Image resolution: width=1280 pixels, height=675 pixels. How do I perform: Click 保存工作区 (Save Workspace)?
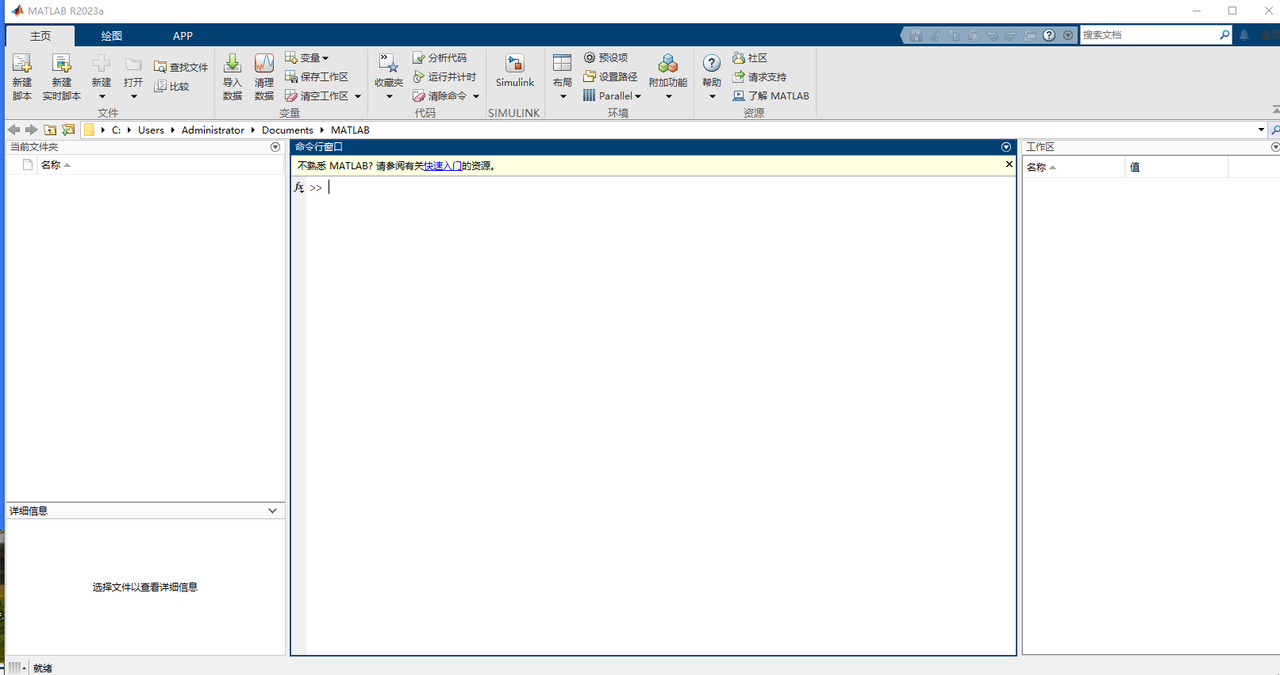coord(316,77)
